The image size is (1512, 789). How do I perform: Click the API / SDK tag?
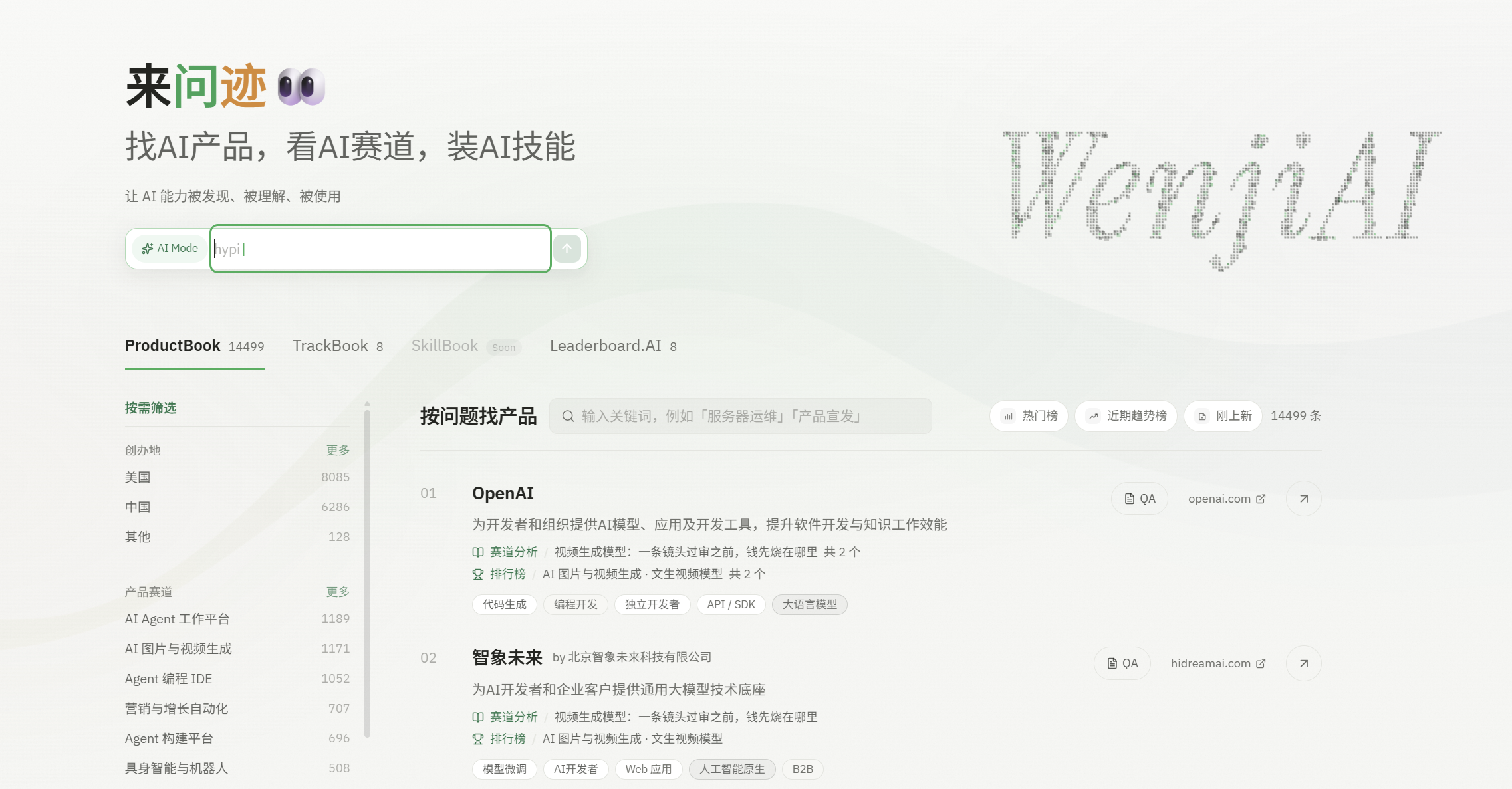tap(731, 604)
